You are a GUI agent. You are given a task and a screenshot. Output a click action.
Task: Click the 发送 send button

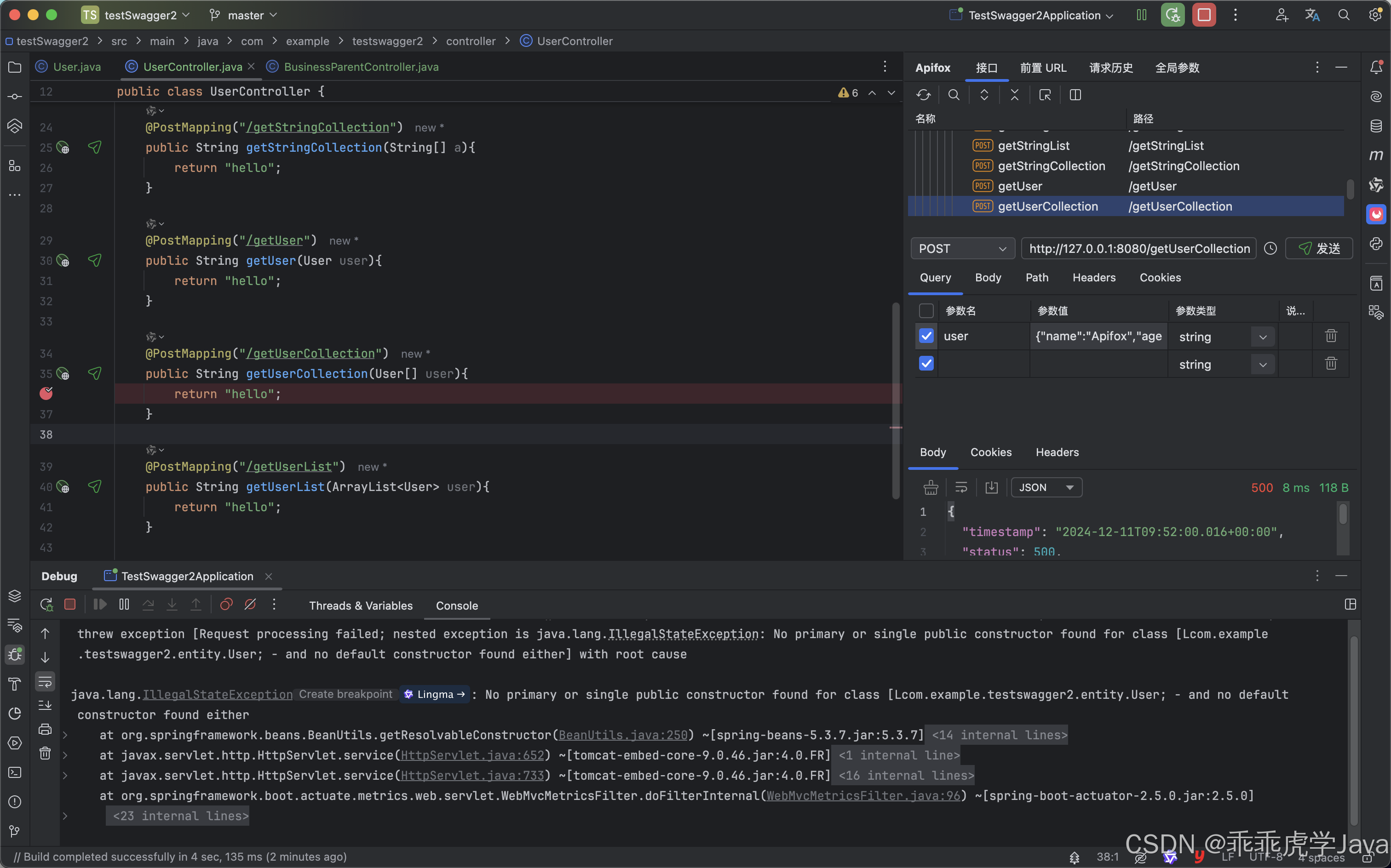tap(1319, 249)
